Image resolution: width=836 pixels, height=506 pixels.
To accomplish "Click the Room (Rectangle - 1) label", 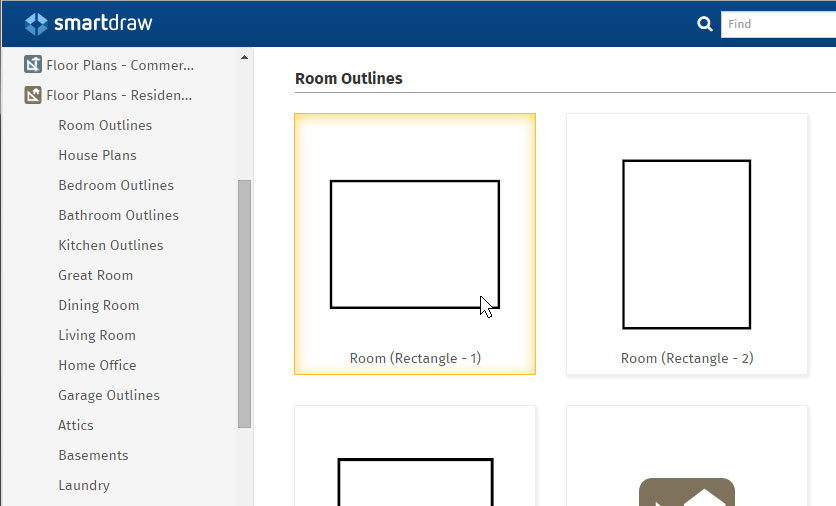I will pos(415,358).
